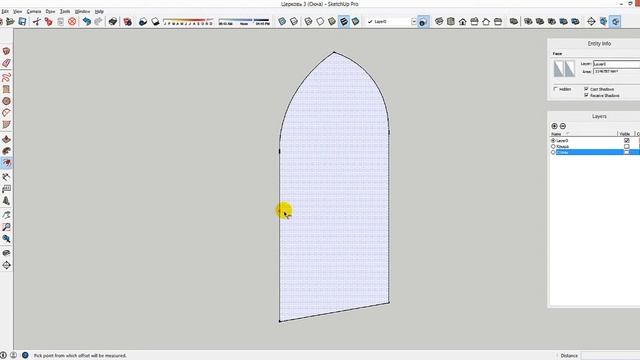Click the red Erase/delete circle icon
640x360 pixels.
pyautogui.click(x=72, y=21)
